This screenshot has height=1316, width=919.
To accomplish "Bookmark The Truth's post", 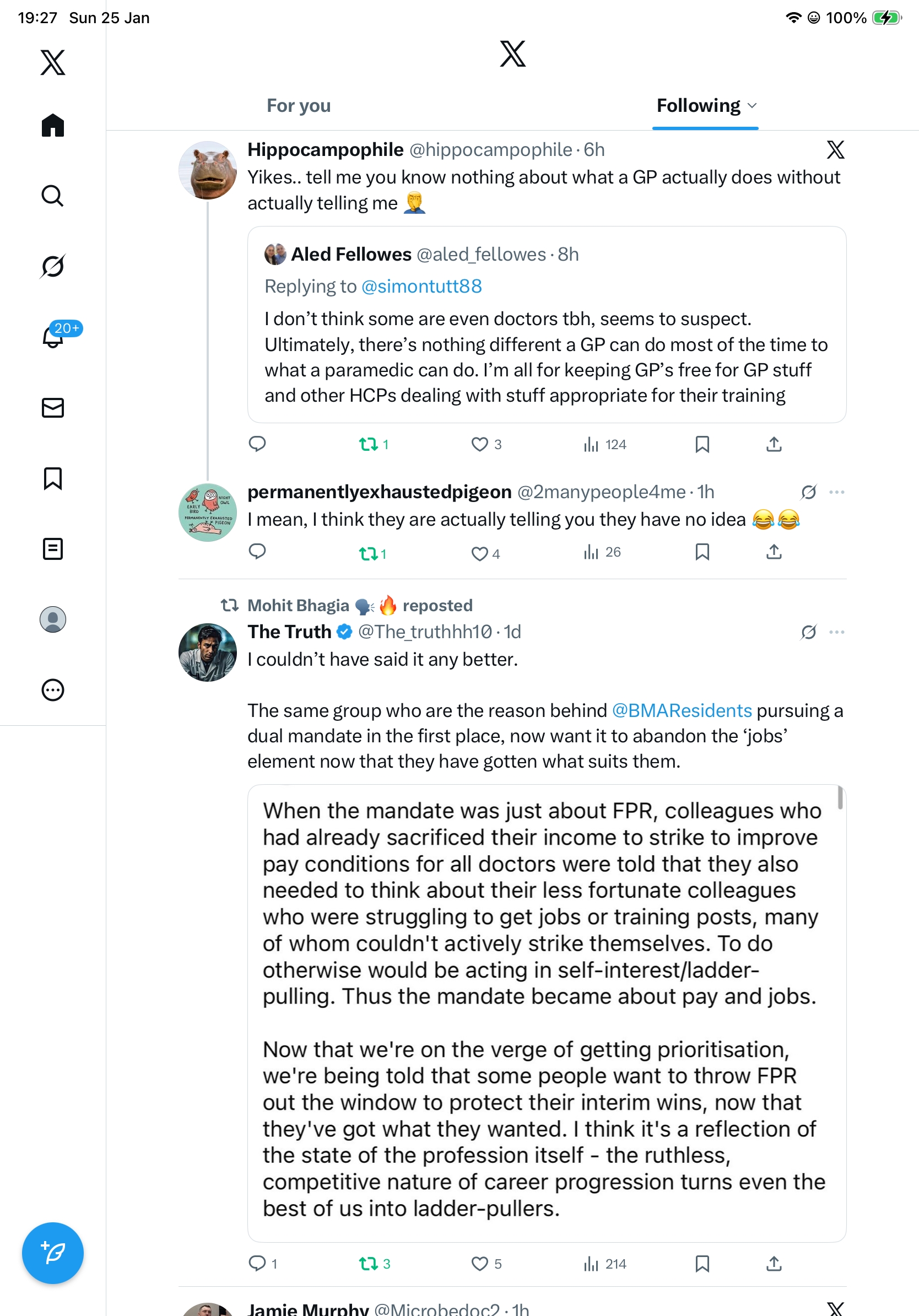I will (702, 1263).
